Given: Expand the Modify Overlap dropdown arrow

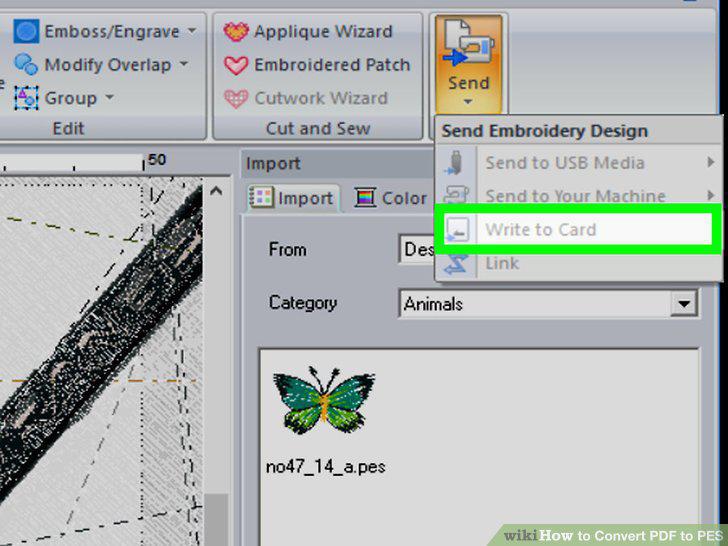Looking at the screenshot, I should click(184, 63).
